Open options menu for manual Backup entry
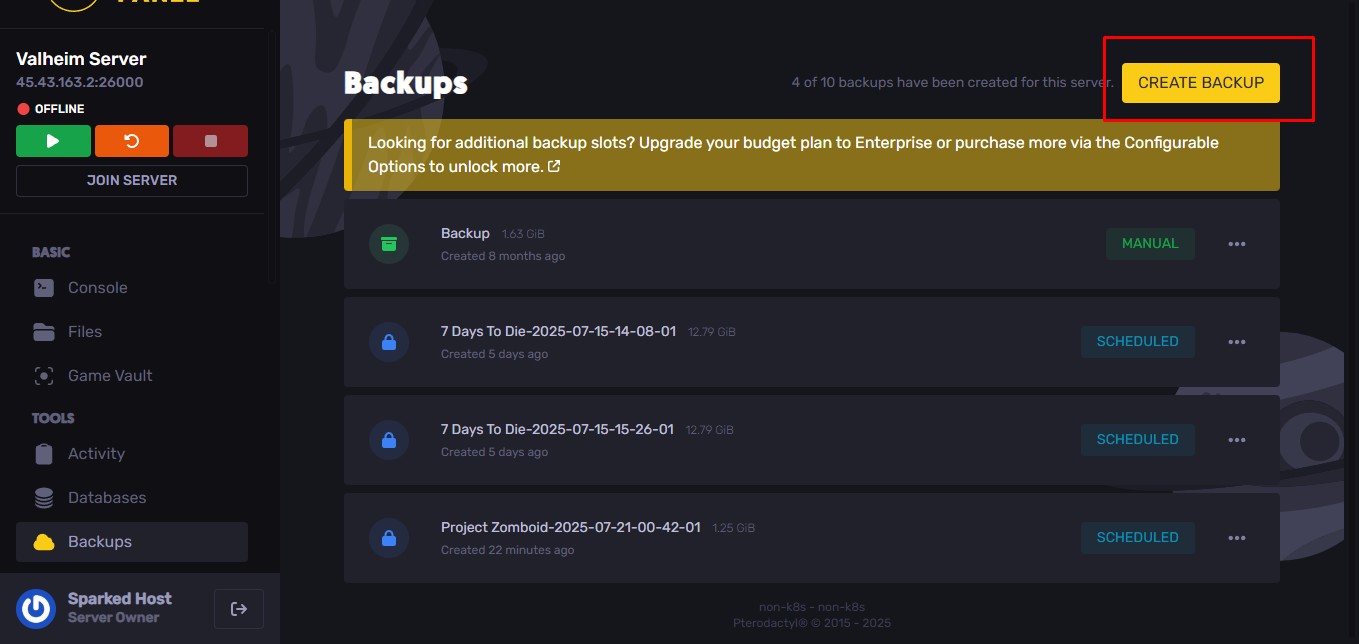Viewport: 1359px width, 644px height. point(1237,244)
